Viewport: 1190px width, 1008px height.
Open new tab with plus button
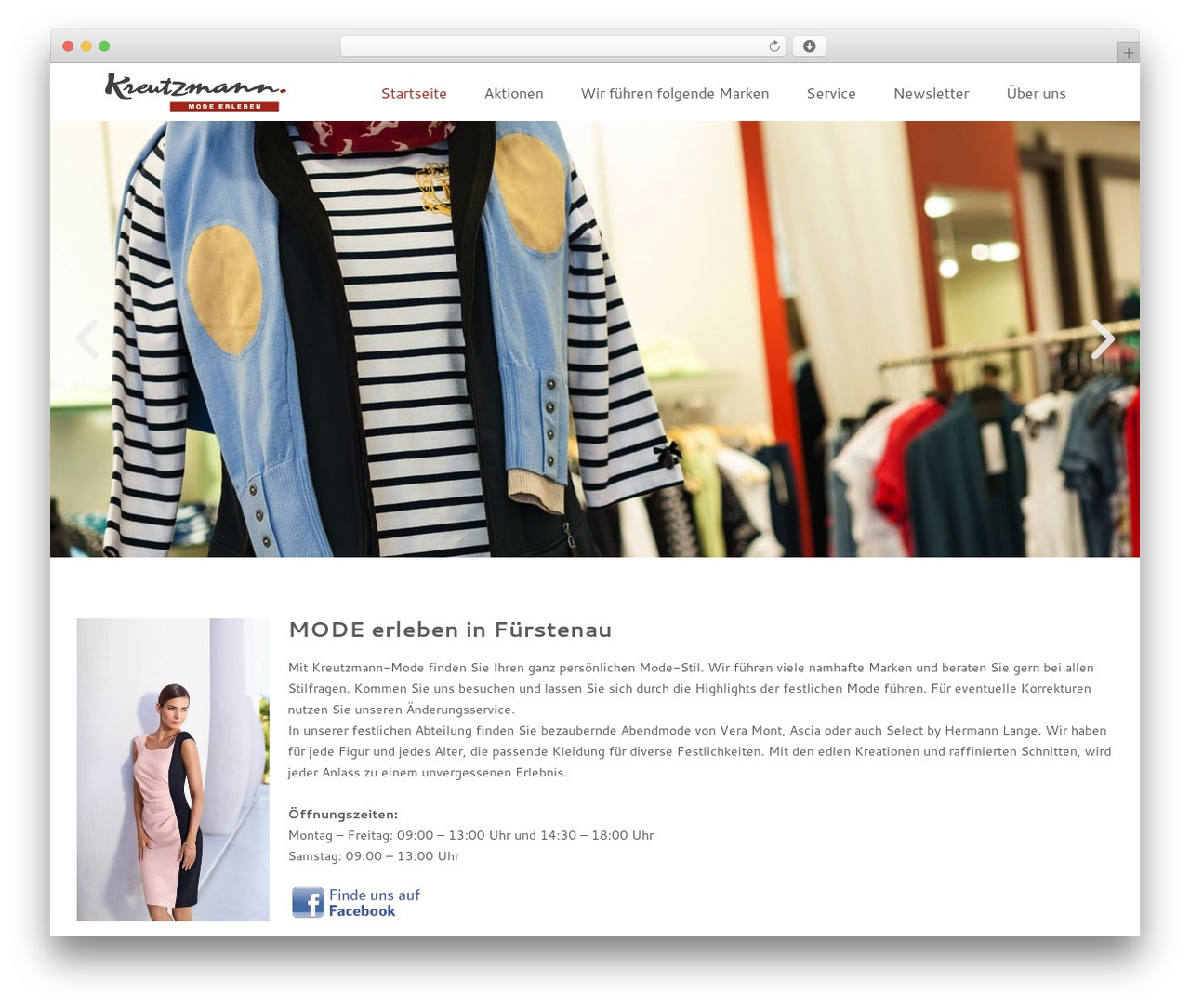1129,53
